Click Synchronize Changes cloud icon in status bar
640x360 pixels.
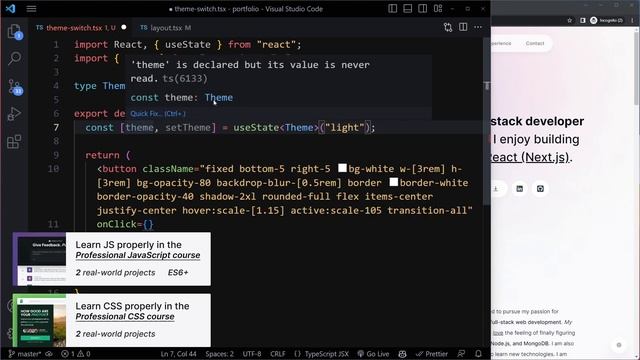pyautogui.click(x=49, y=354)
